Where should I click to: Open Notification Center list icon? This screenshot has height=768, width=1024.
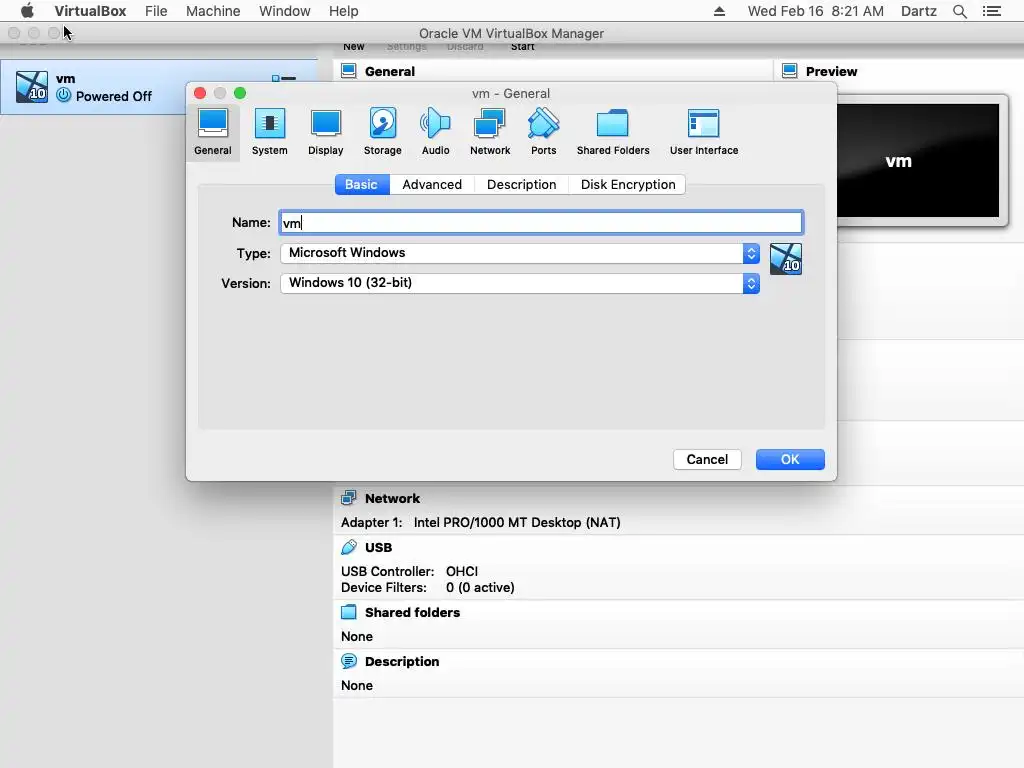click(991, 11)
